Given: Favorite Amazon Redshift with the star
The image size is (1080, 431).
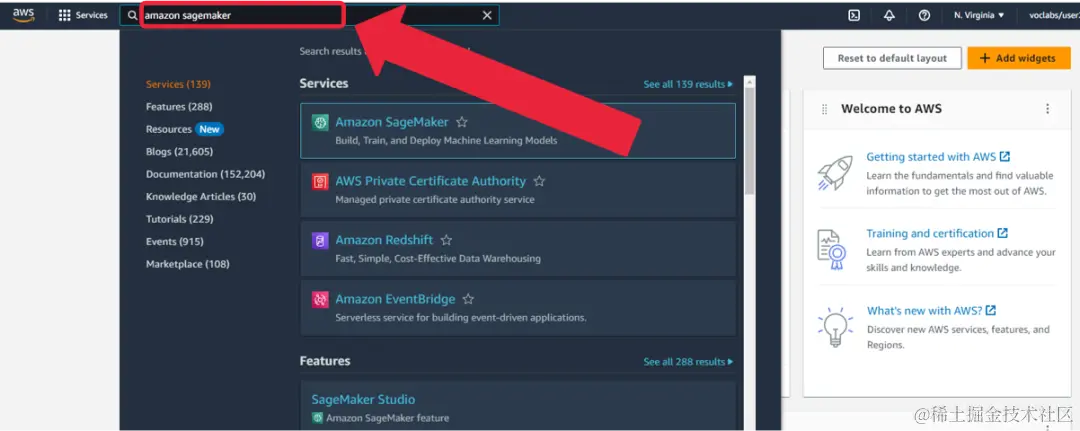Looking at the screenshot, I should [x=446, y=240].
